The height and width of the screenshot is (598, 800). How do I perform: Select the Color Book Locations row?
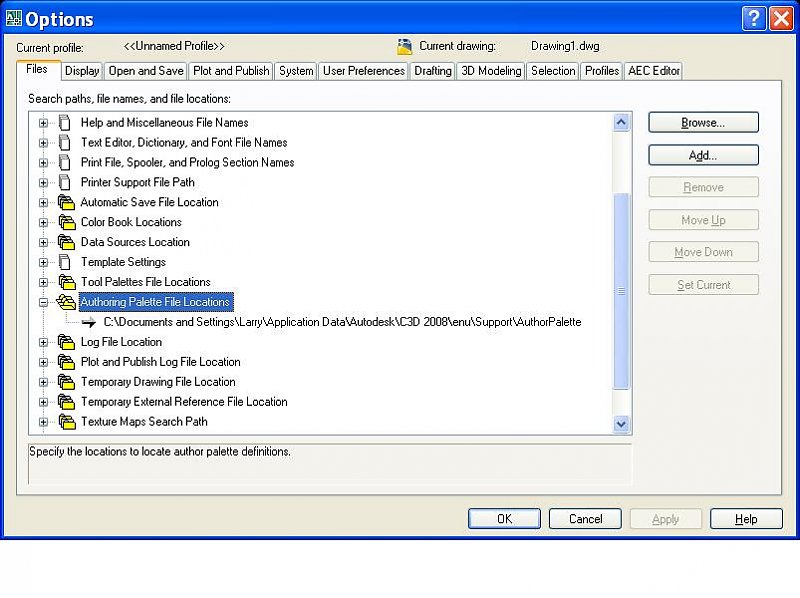click(x=131, y=222)
